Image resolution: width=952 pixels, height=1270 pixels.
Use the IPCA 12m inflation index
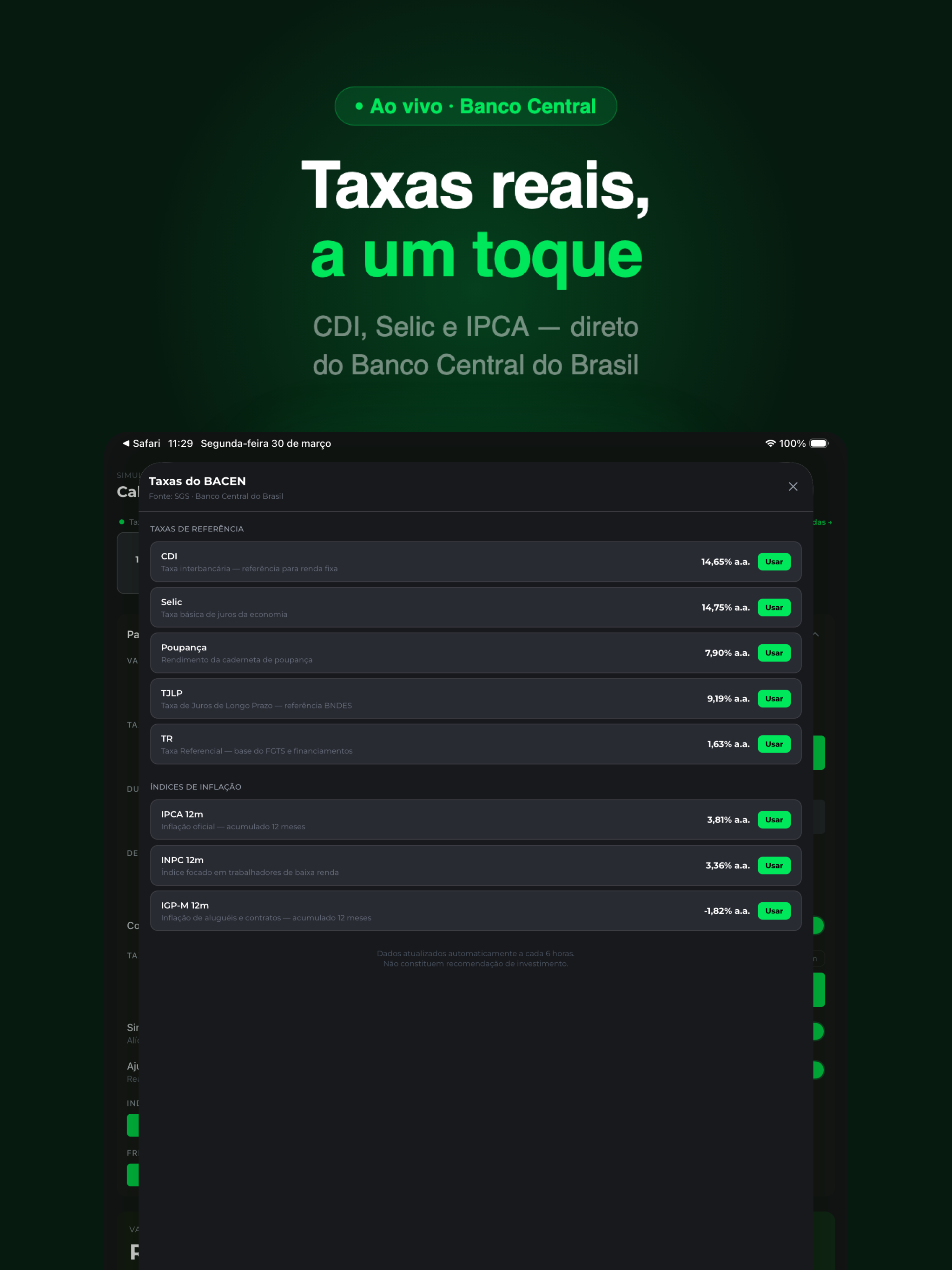coord(774,820)
